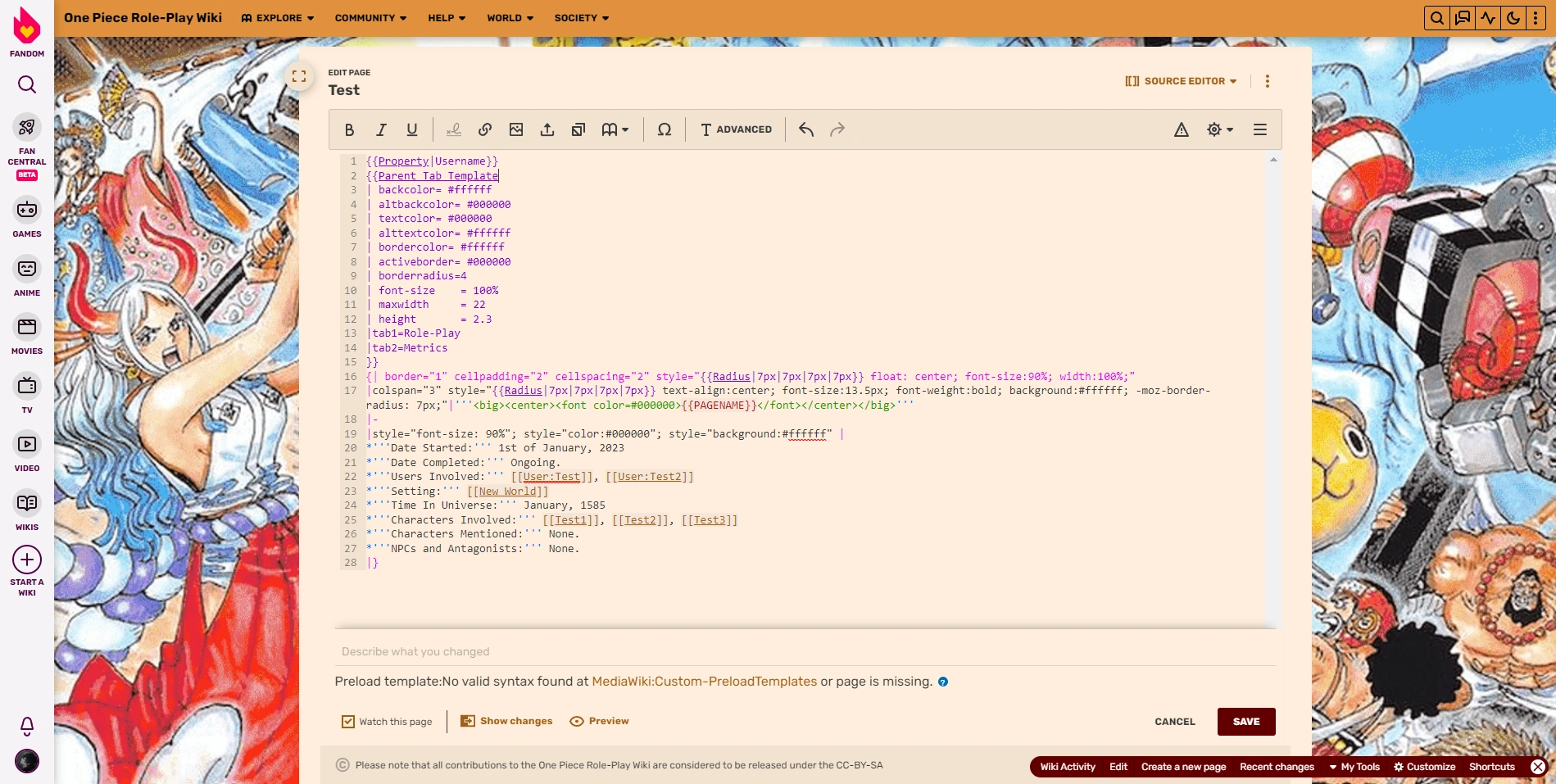Screen dimensions: 1556x784
Task: Toggle the Watch this page checkbox
Action: (x=348, y=722)
